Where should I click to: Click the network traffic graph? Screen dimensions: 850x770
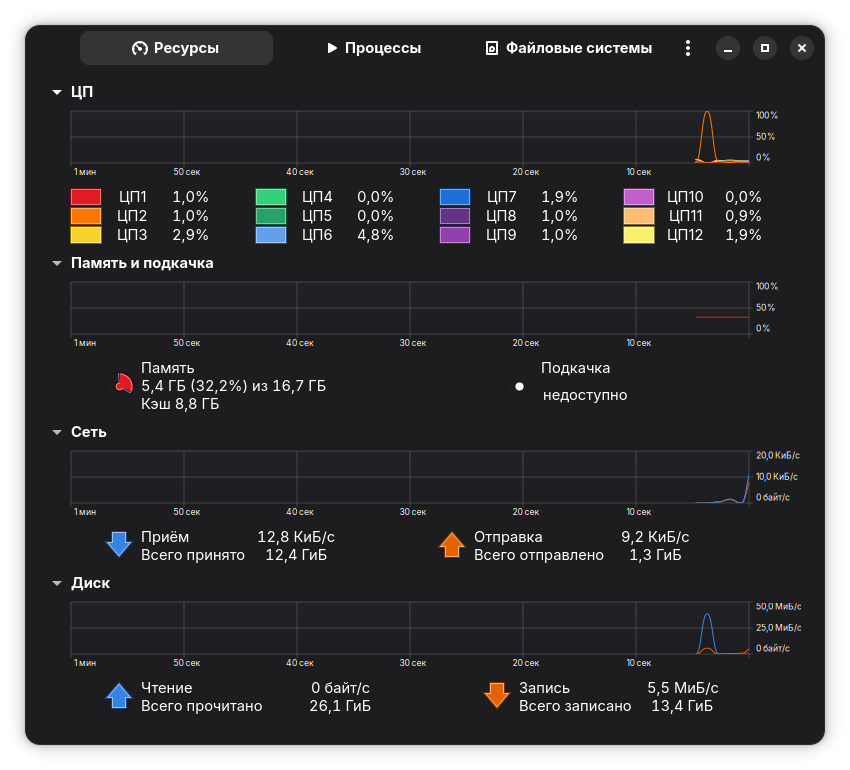[410, 477]
